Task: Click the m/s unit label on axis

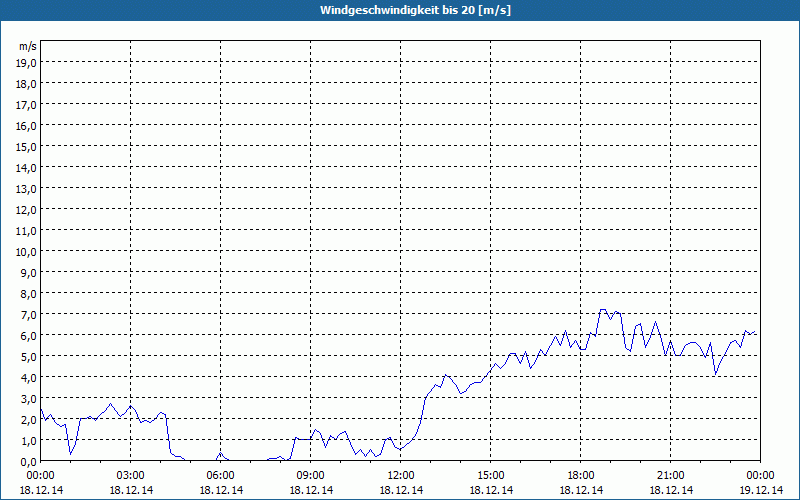Action: [28, 46]
